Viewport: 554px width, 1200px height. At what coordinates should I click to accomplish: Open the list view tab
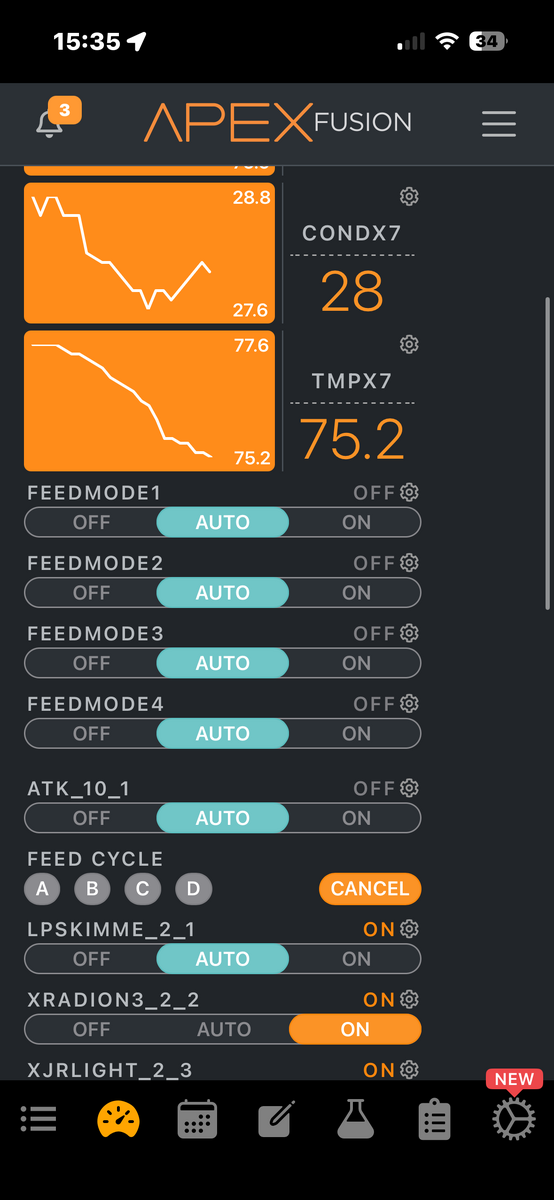(x=39, y=1119)
